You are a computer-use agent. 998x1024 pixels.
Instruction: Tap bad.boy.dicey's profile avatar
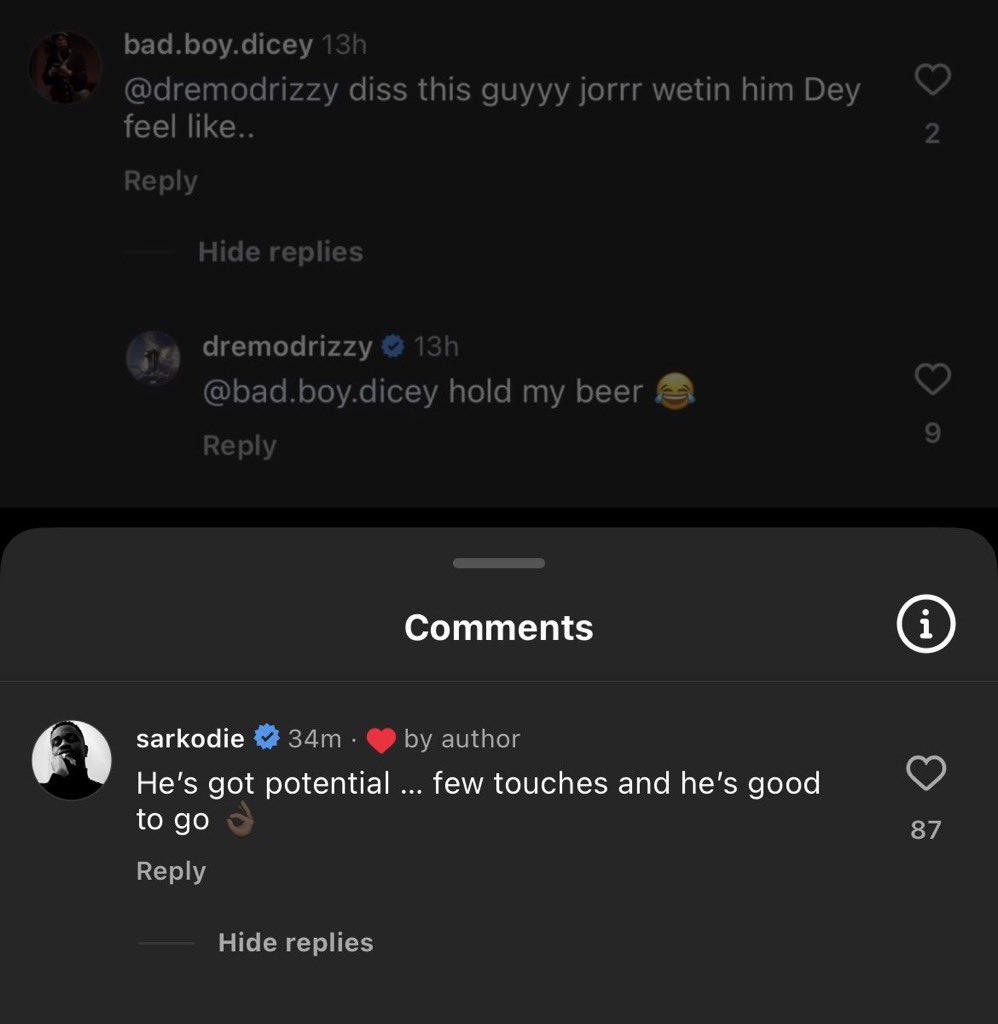click(65, 67)
